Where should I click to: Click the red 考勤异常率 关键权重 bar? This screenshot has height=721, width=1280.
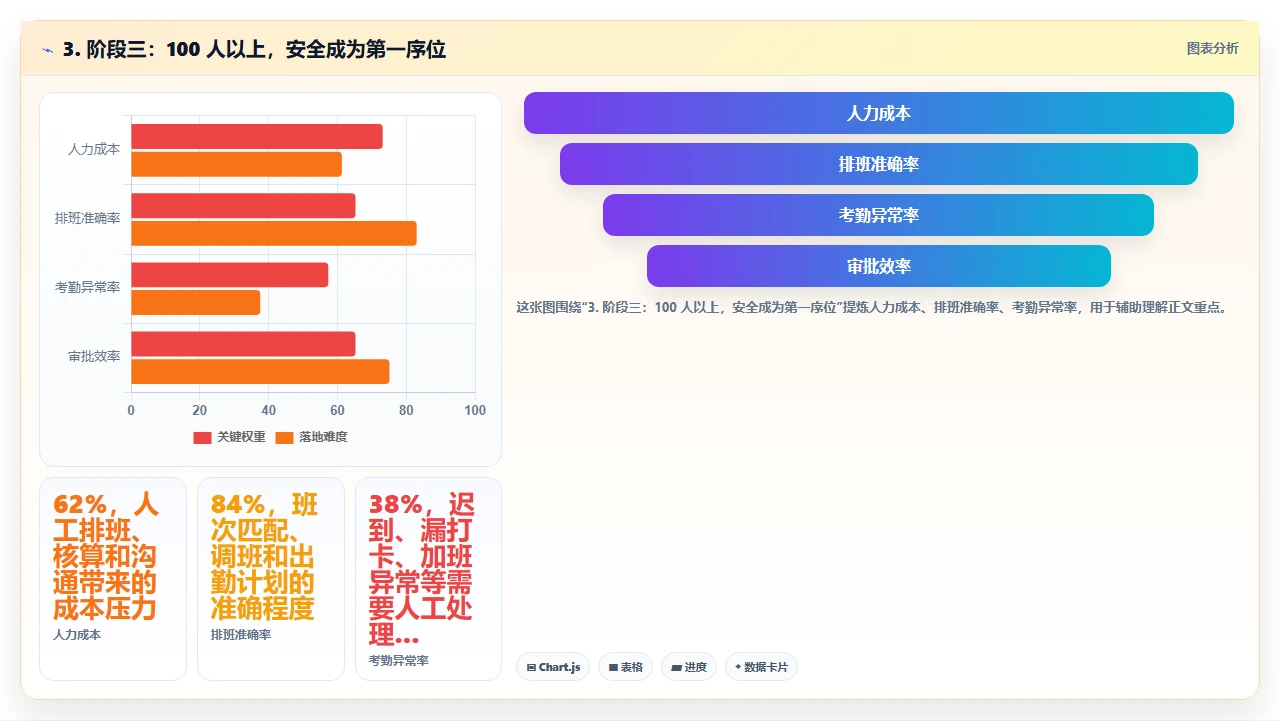229,275
